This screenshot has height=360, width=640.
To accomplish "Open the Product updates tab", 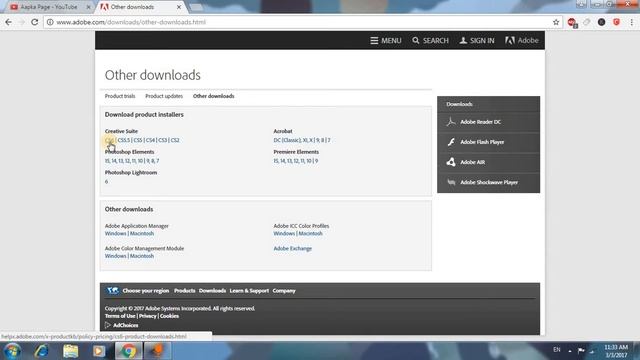I will tap(164, 96).
